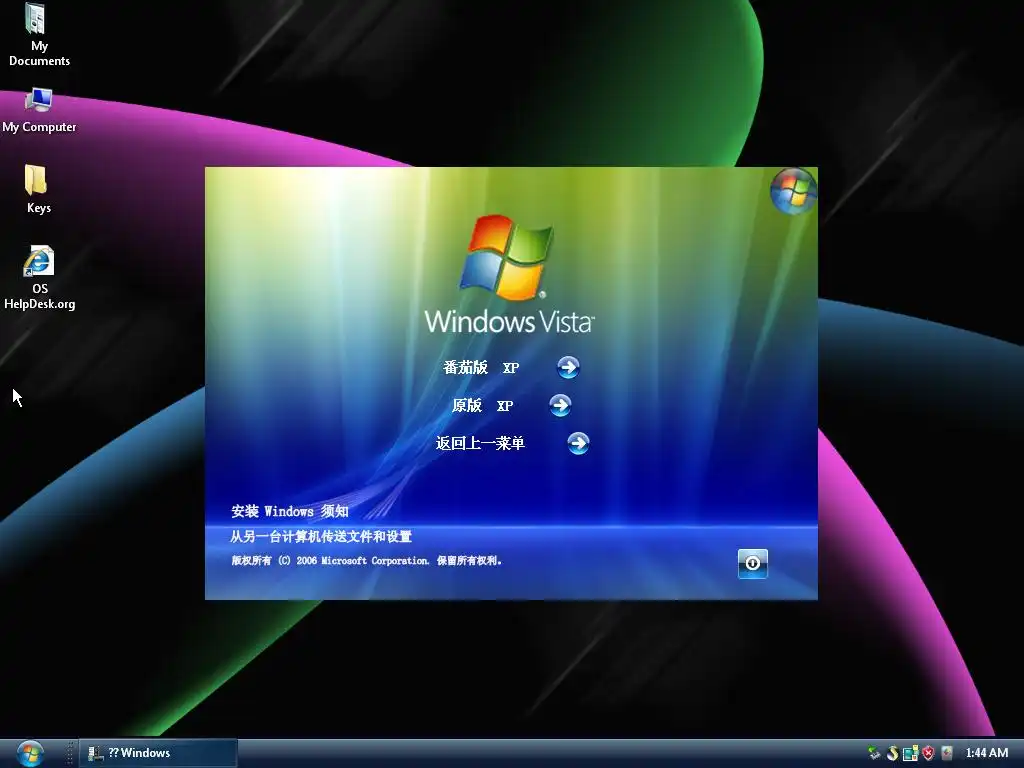Select the Keys folder on desktop
This screenshot has width=1024, height=768.
(38, 189)
